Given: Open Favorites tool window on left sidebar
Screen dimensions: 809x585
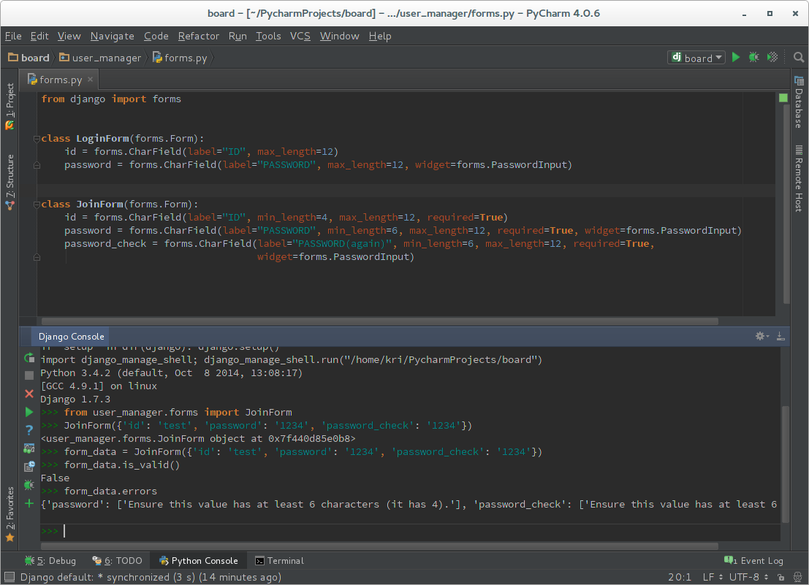Looking at the screenshot, I should point(10,515).
